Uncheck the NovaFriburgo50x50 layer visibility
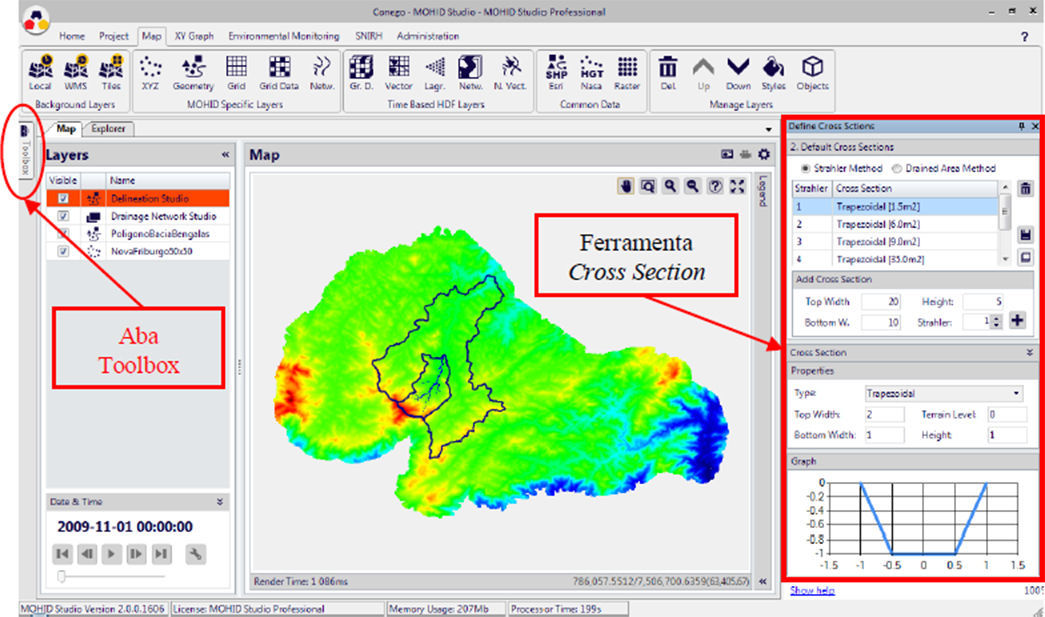Screen dimensions: 1045x617 (63, 251)
